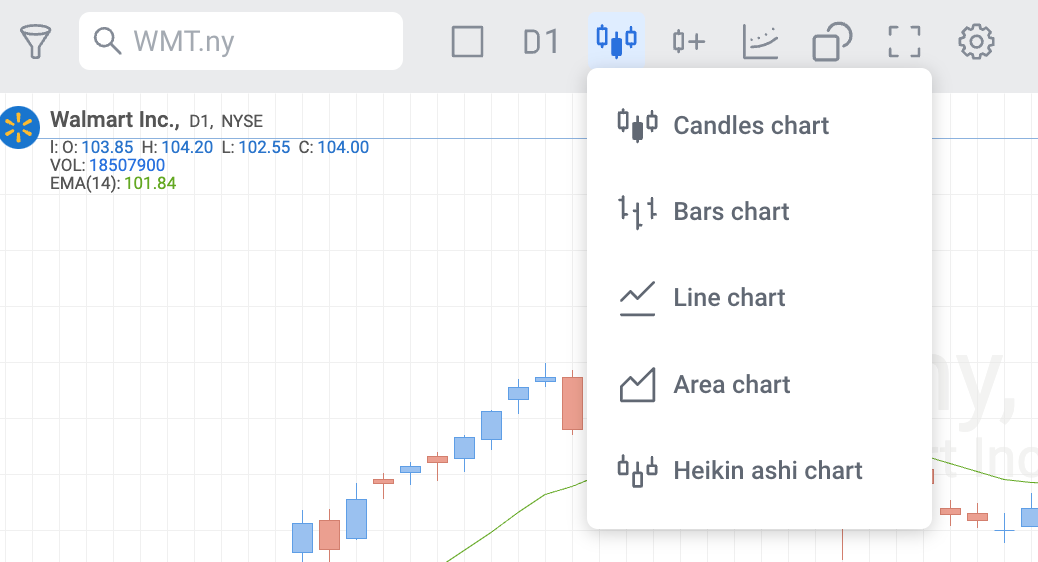Open the D1 timeframe selector
The image size is (1038, 562).
coord(541,41)
